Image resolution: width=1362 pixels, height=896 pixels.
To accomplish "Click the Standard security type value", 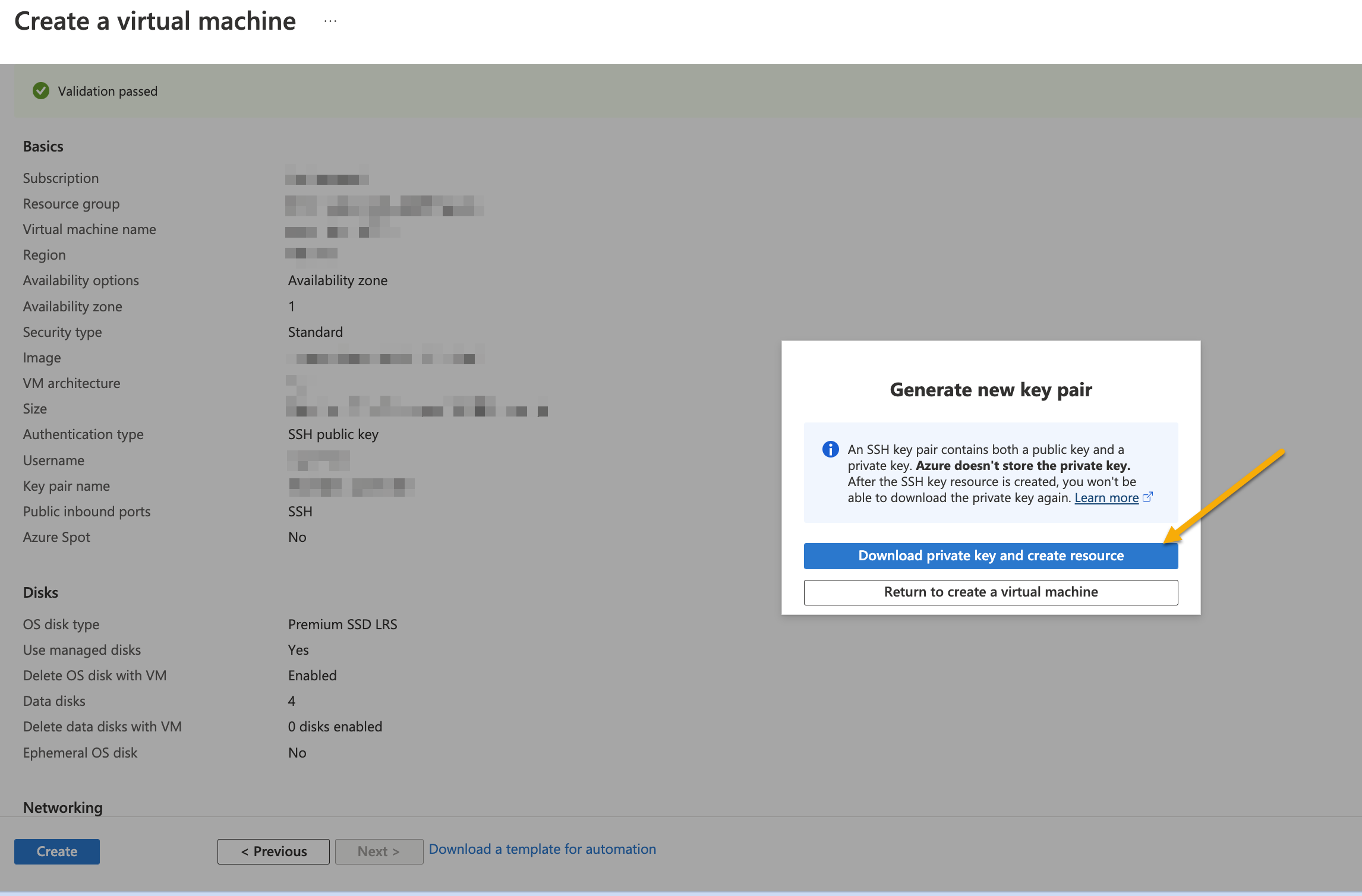I will (x=316, y=332).
